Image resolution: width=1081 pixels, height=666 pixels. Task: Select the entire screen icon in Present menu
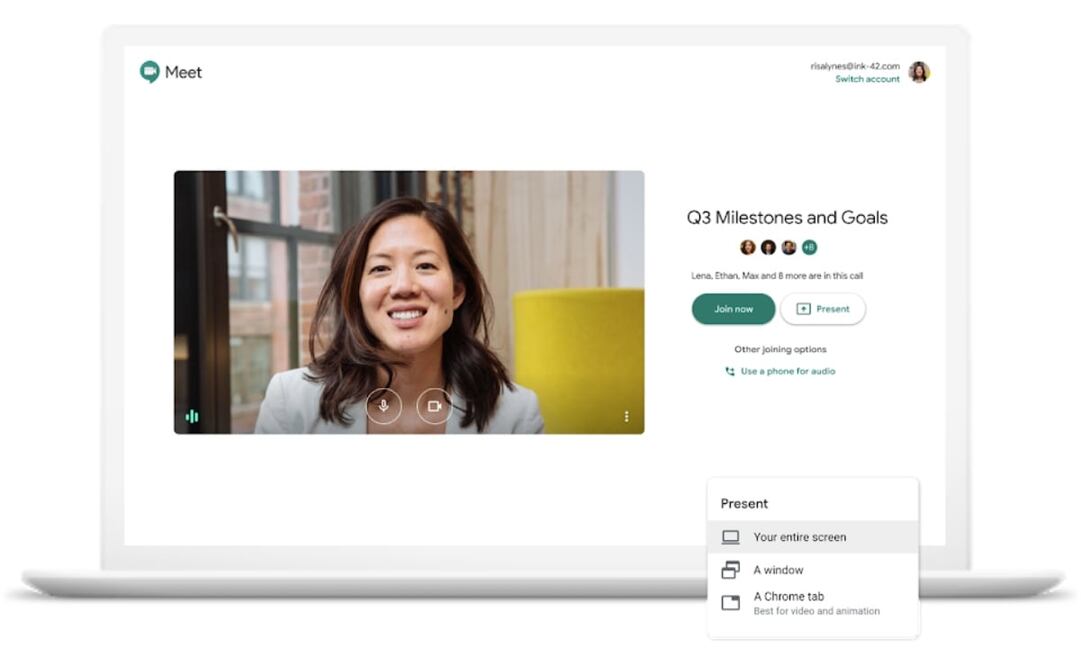(729, 536)
